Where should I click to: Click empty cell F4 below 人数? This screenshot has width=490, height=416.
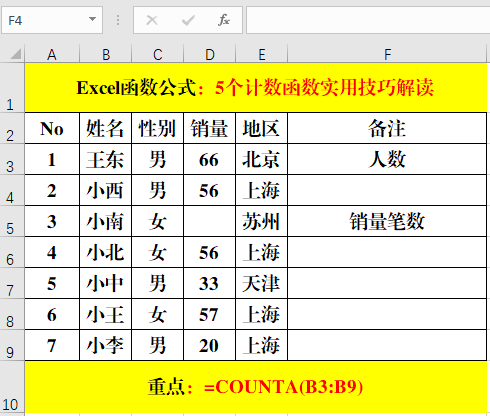[387, 190]
